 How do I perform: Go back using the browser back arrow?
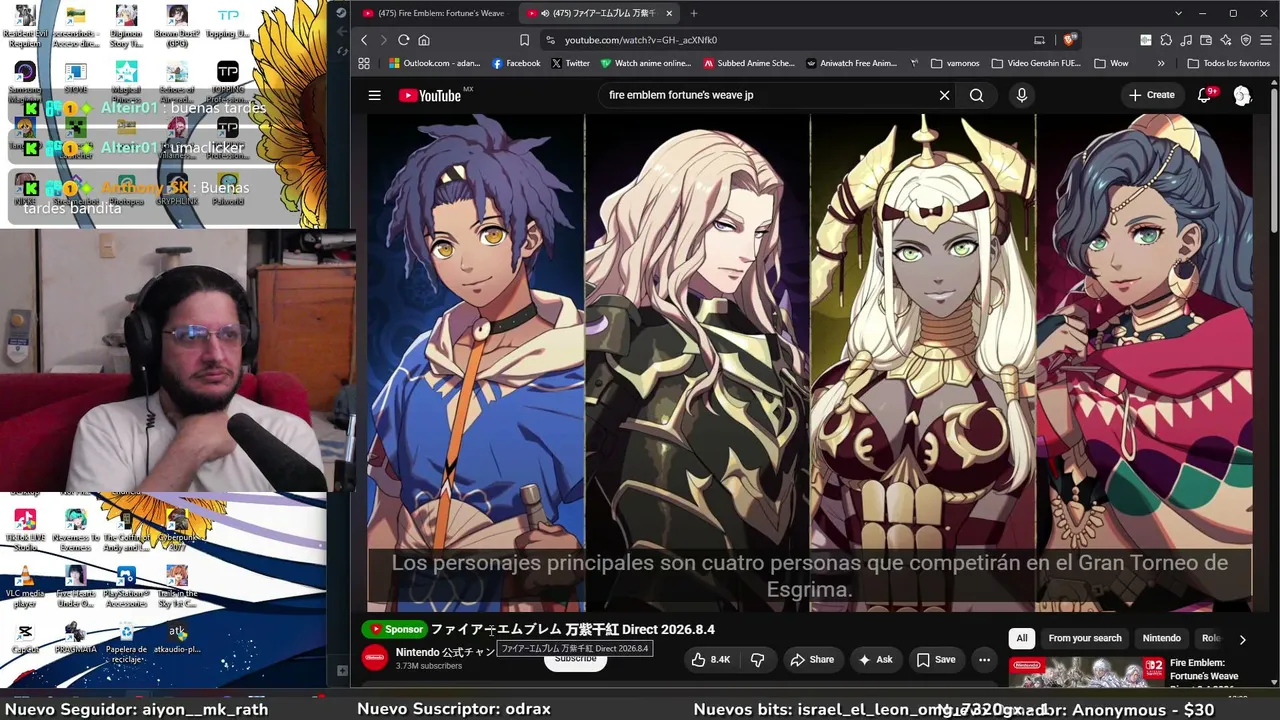364,40
